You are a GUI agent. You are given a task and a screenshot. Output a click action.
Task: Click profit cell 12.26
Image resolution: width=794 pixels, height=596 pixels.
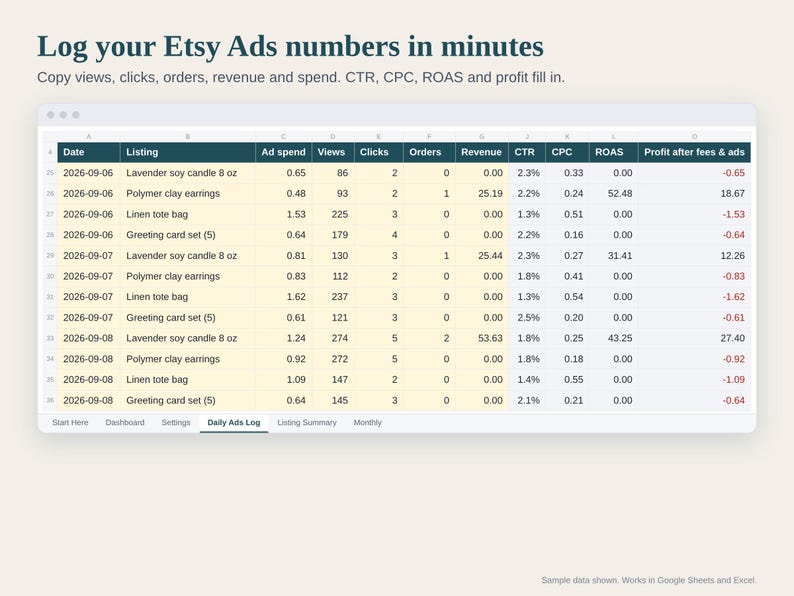click(694, 256)
